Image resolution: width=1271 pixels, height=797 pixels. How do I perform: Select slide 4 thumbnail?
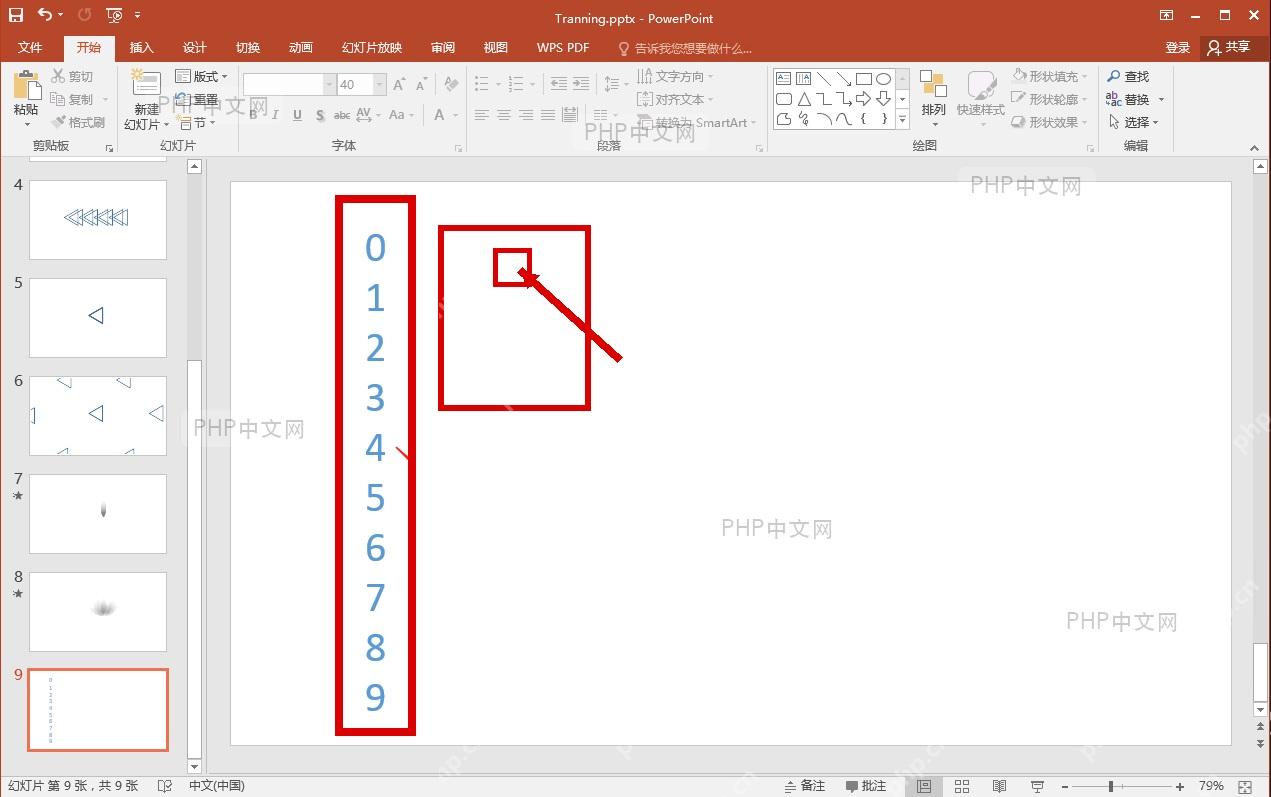(x=98, y=219)
